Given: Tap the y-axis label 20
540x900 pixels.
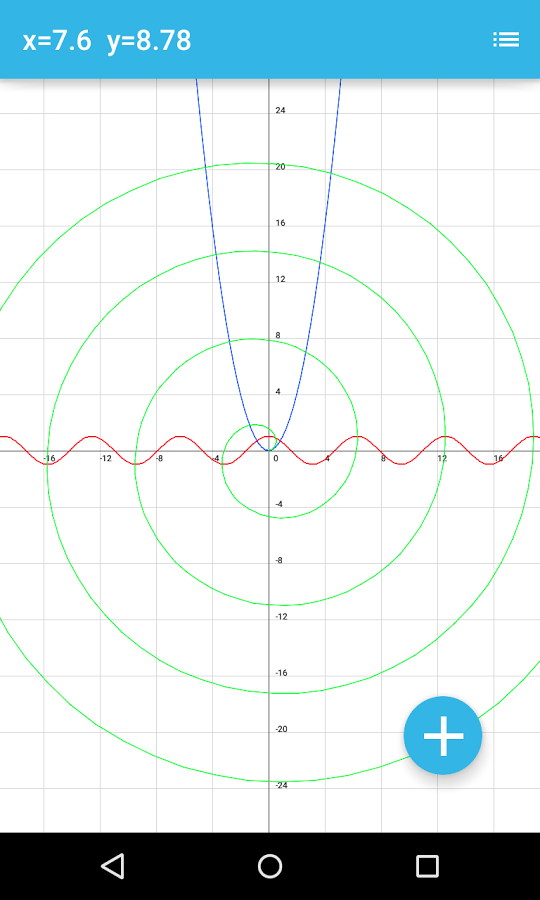Looking at the screenshot, I should [x=281, y=166].
